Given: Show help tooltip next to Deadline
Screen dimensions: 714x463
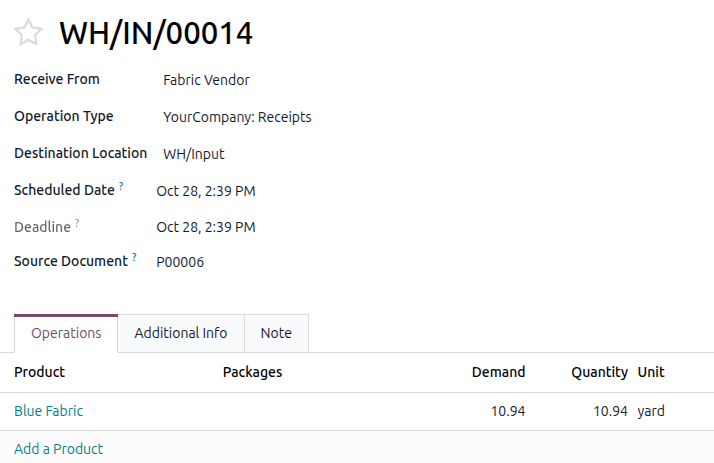Looking at the screenshot, I should click(77, 223).
